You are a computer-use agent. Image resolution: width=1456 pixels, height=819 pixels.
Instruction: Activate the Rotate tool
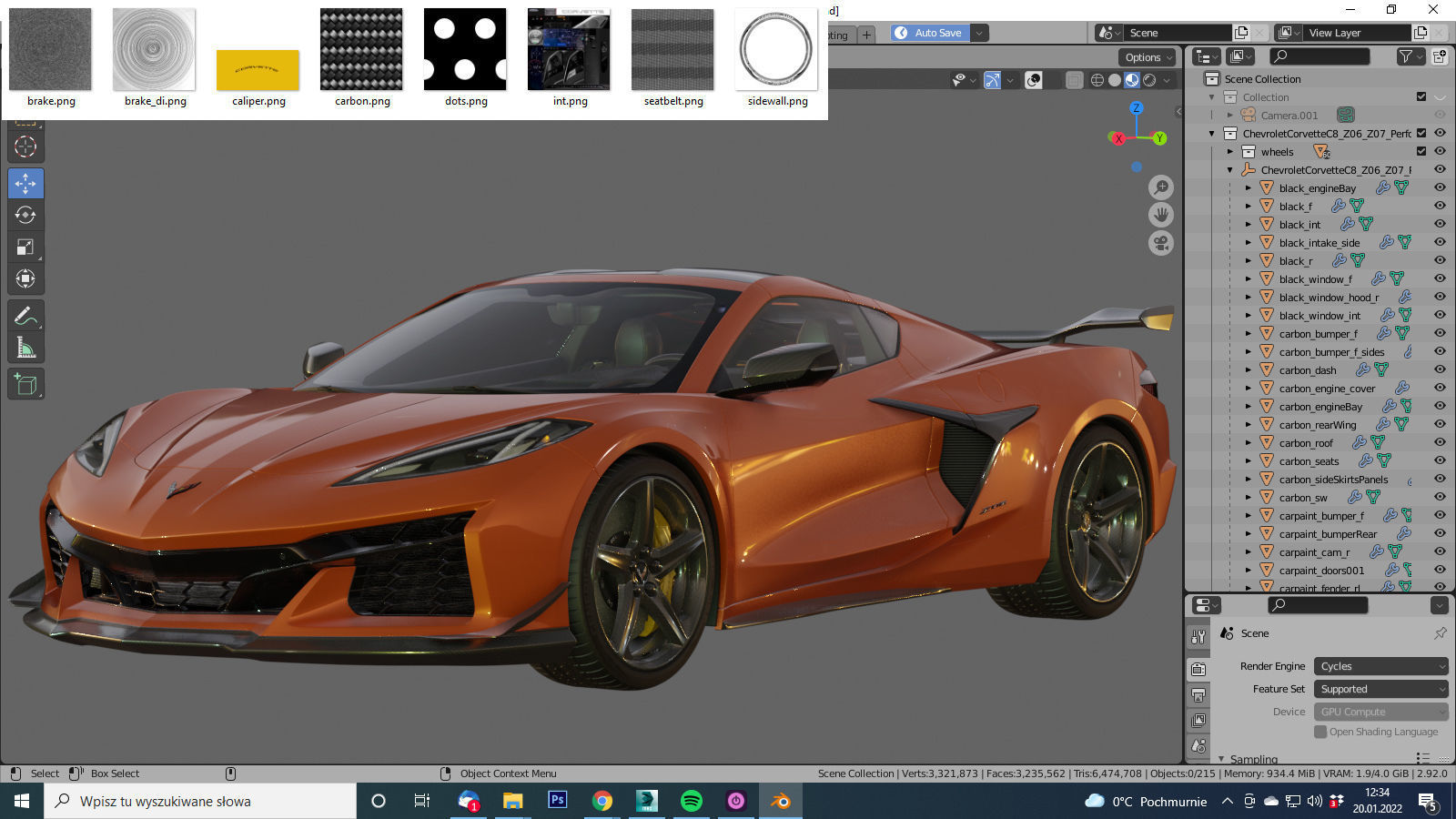[25, 215]
